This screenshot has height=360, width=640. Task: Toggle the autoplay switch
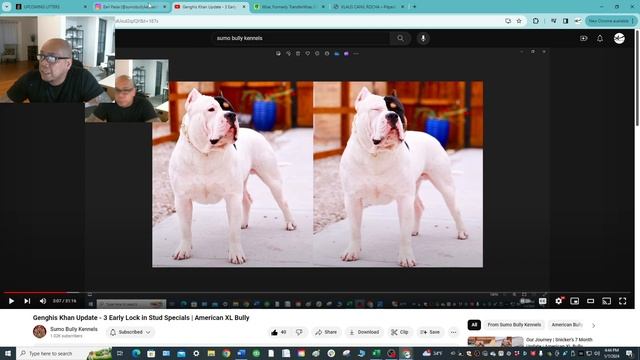[x=526, y=301]
